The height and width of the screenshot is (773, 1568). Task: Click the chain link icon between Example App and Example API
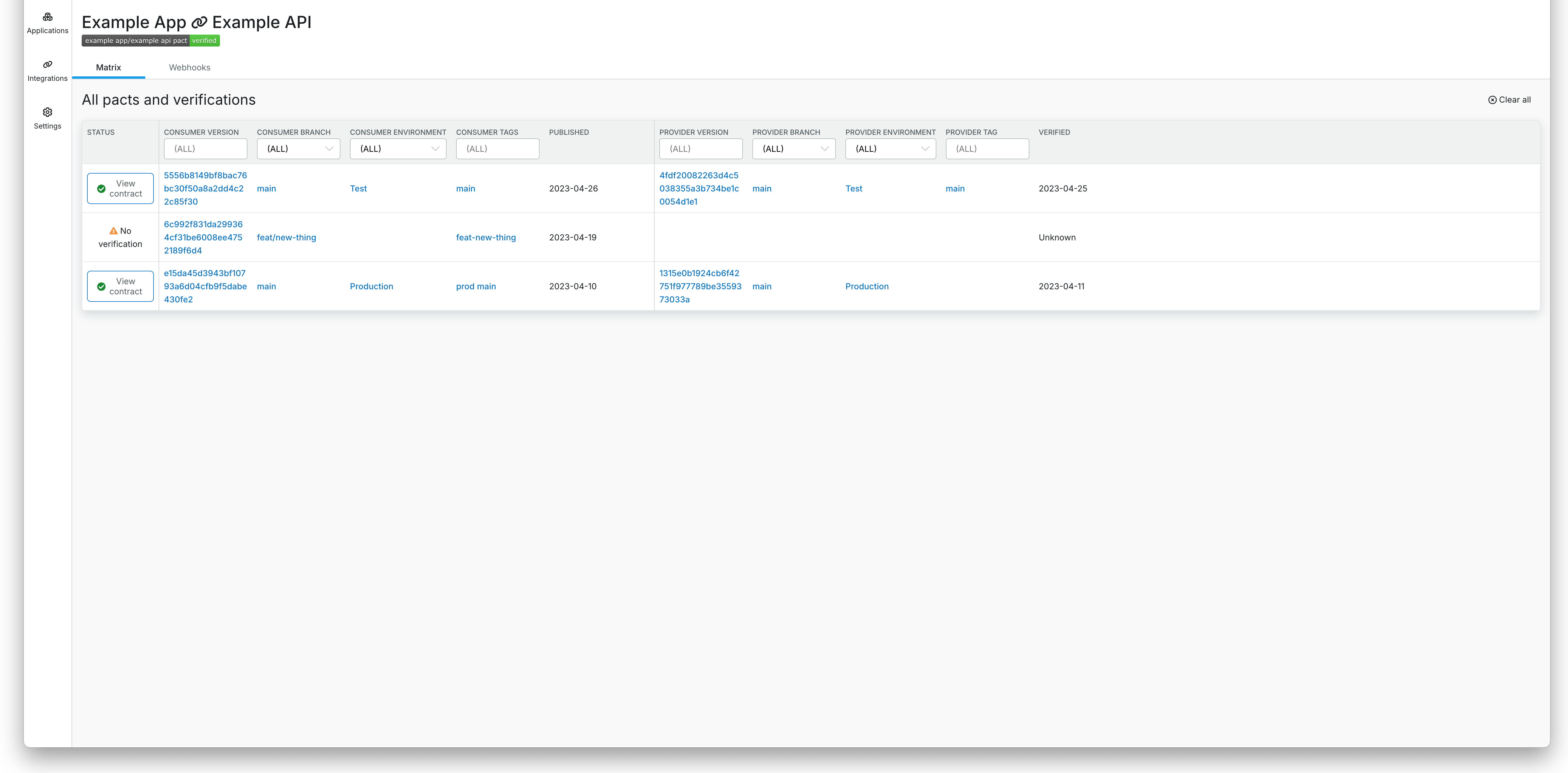pos(199,22)
